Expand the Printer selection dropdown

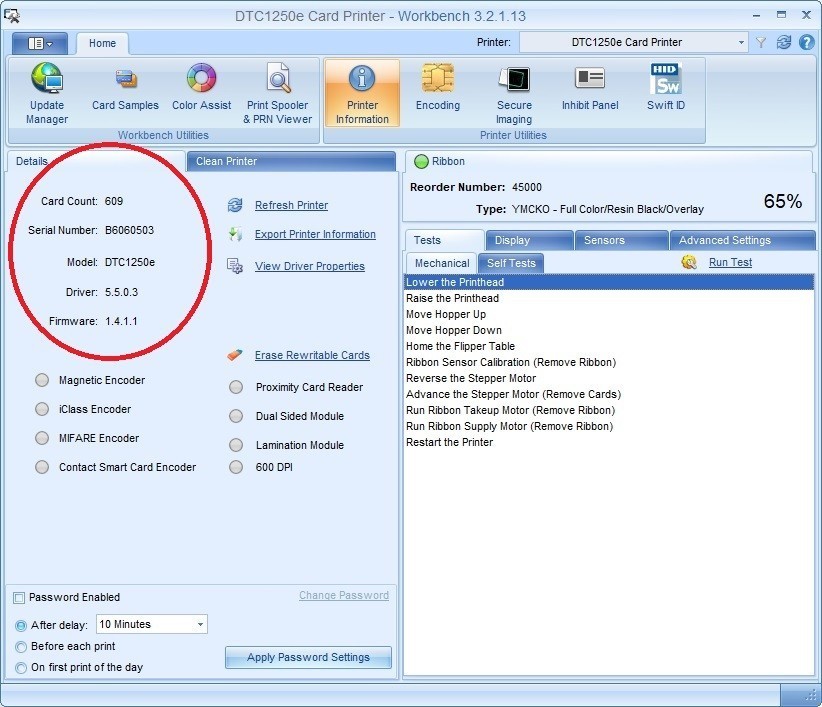coord(741,42)
